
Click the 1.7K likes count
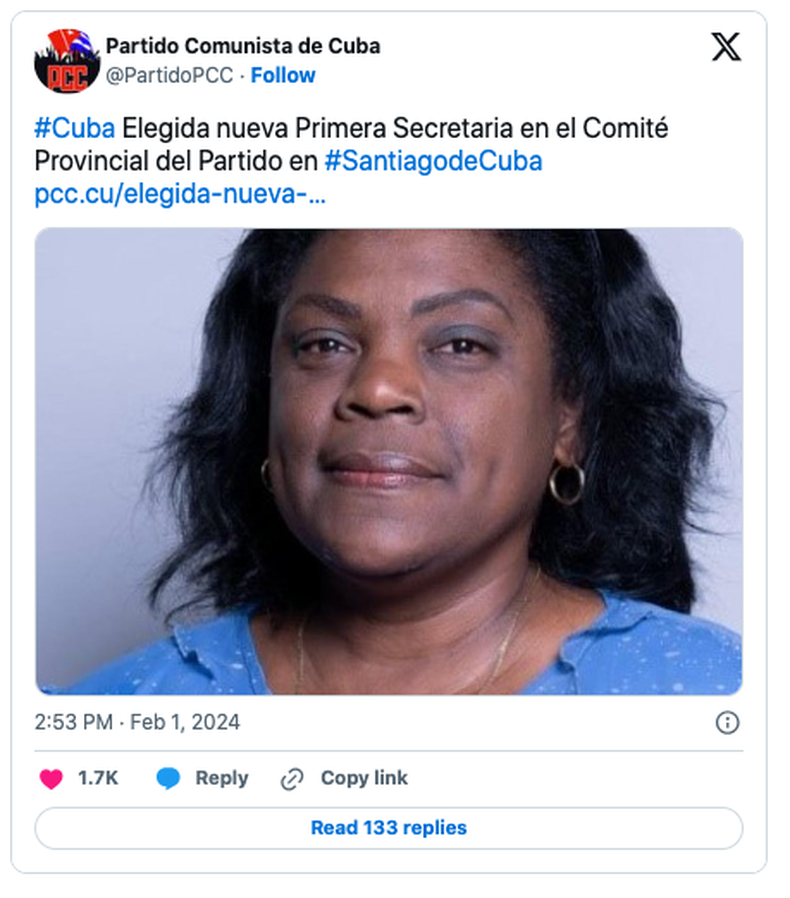pos(98,779)
